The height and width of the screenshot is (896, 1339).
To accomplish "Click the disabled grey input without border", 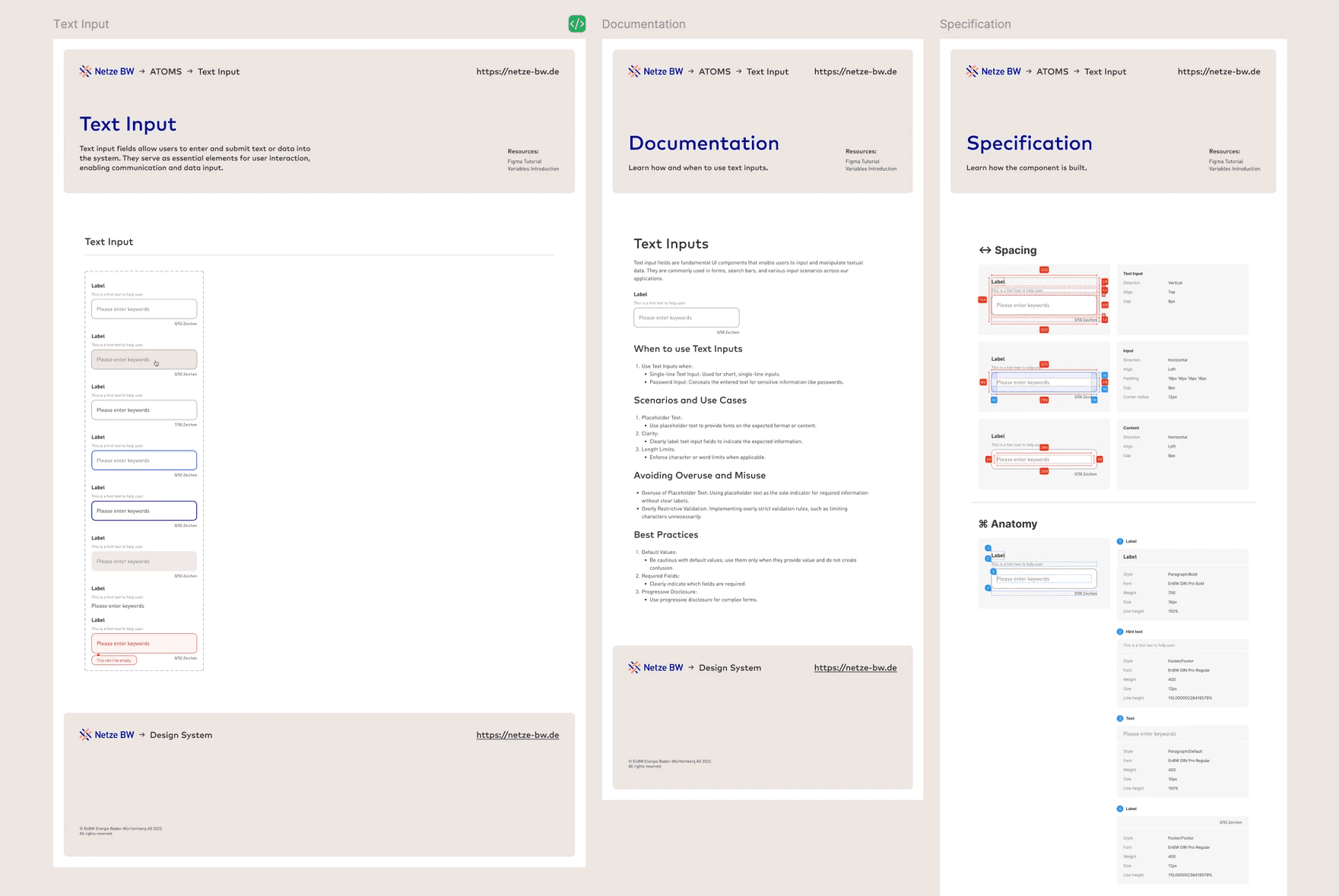I will pos(144,561).
